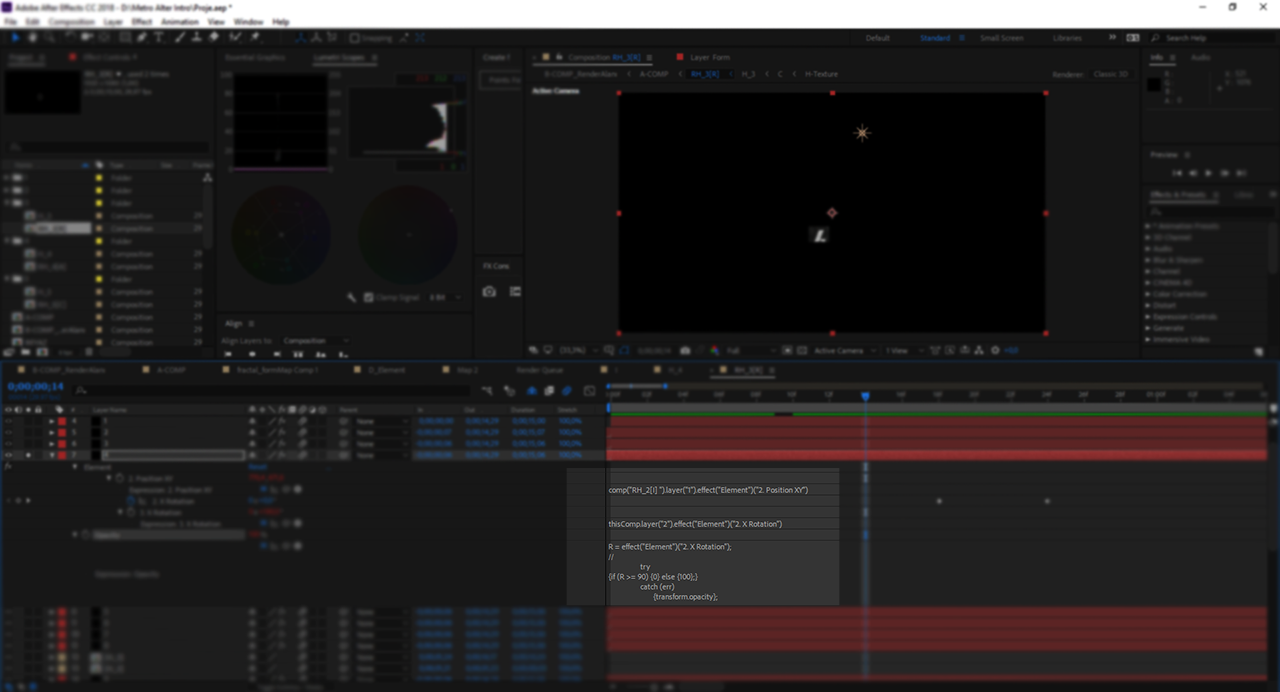
Task: Select the Zoom magnifier tool
Action: (50, 38)
